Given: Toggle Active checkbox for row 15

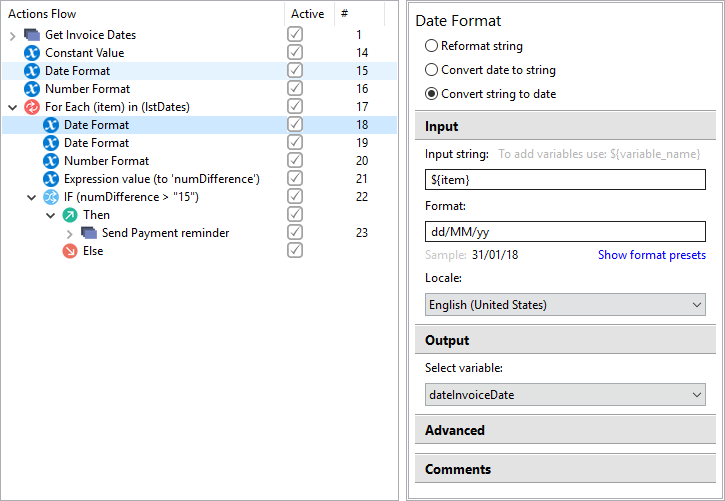Looking at the screenshot, I should point(295,70).
